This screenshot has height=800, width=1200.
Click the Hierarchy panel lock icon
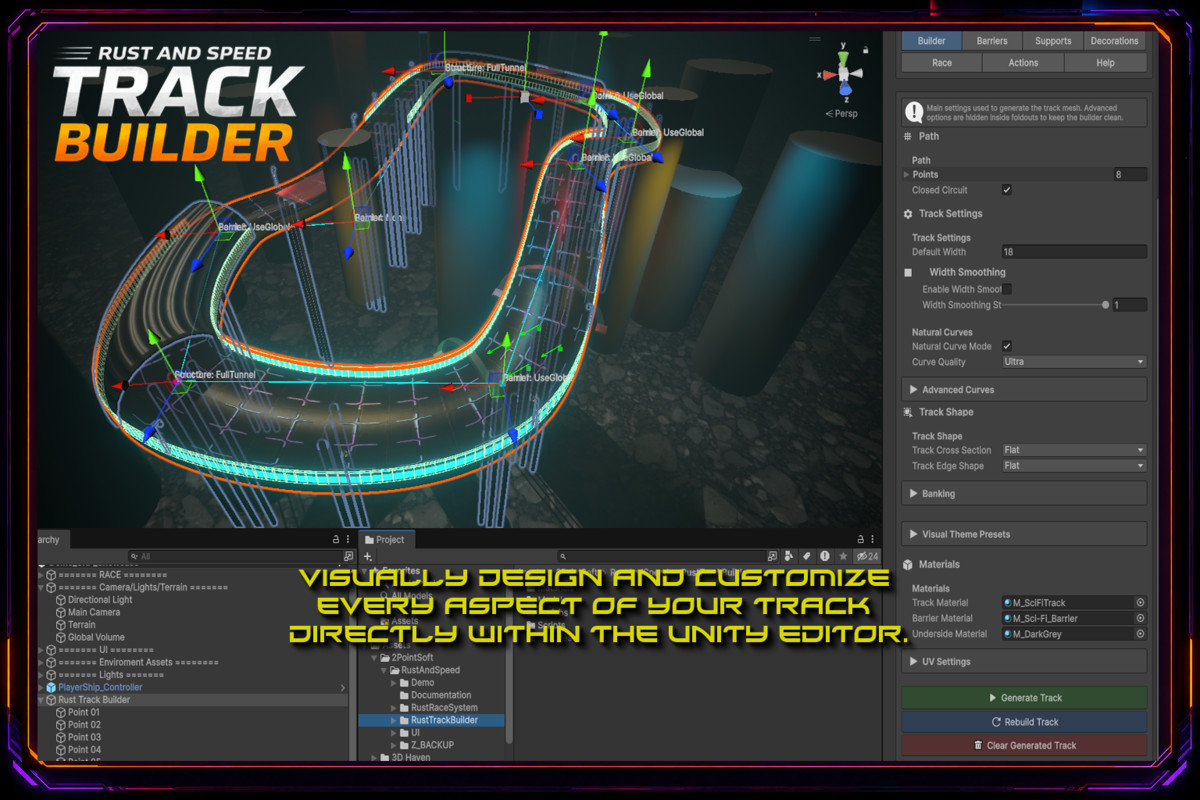pos(336,539)
